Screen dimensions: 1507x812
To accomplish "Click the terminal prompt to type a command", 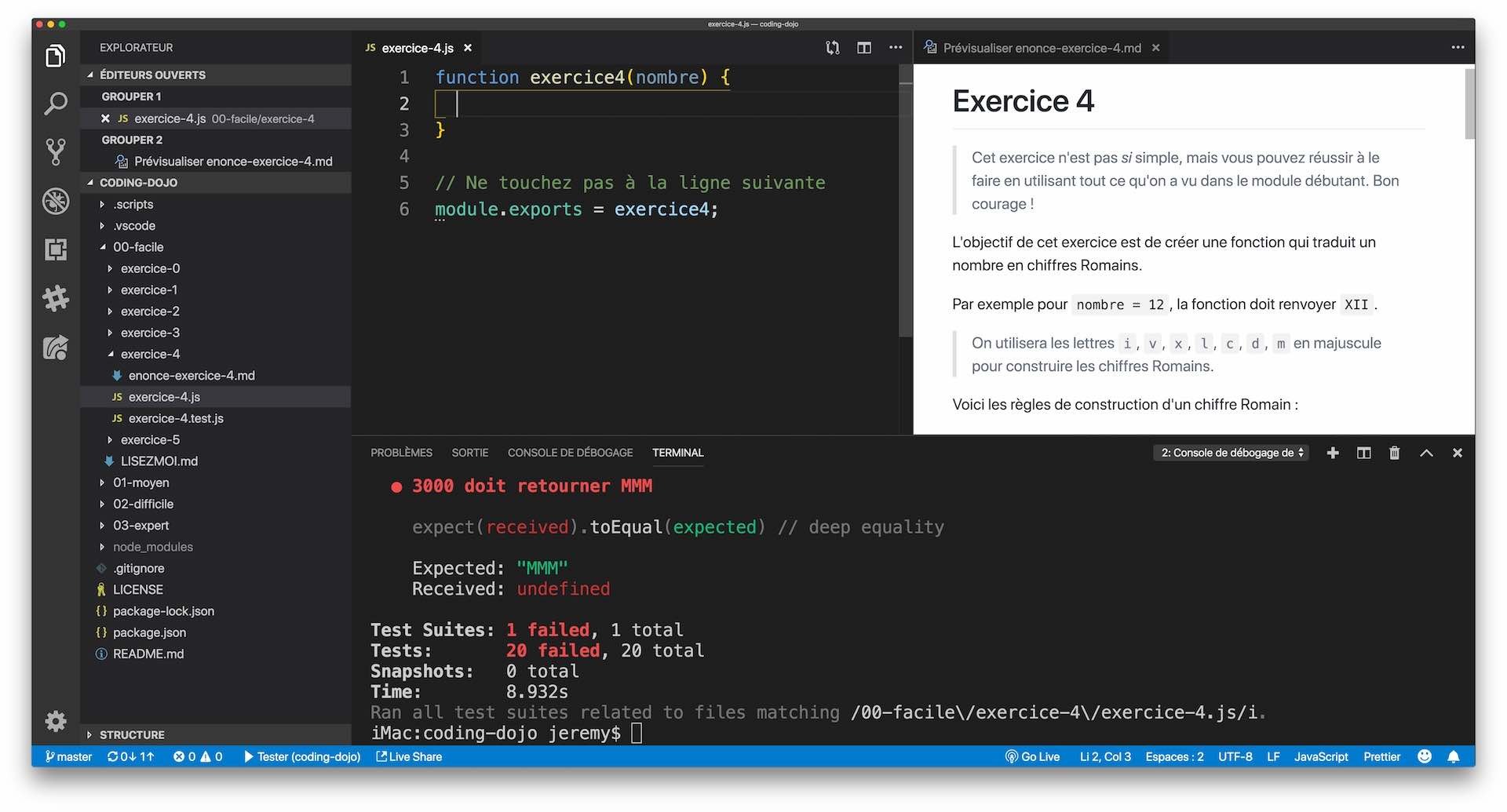I will 636,733.
